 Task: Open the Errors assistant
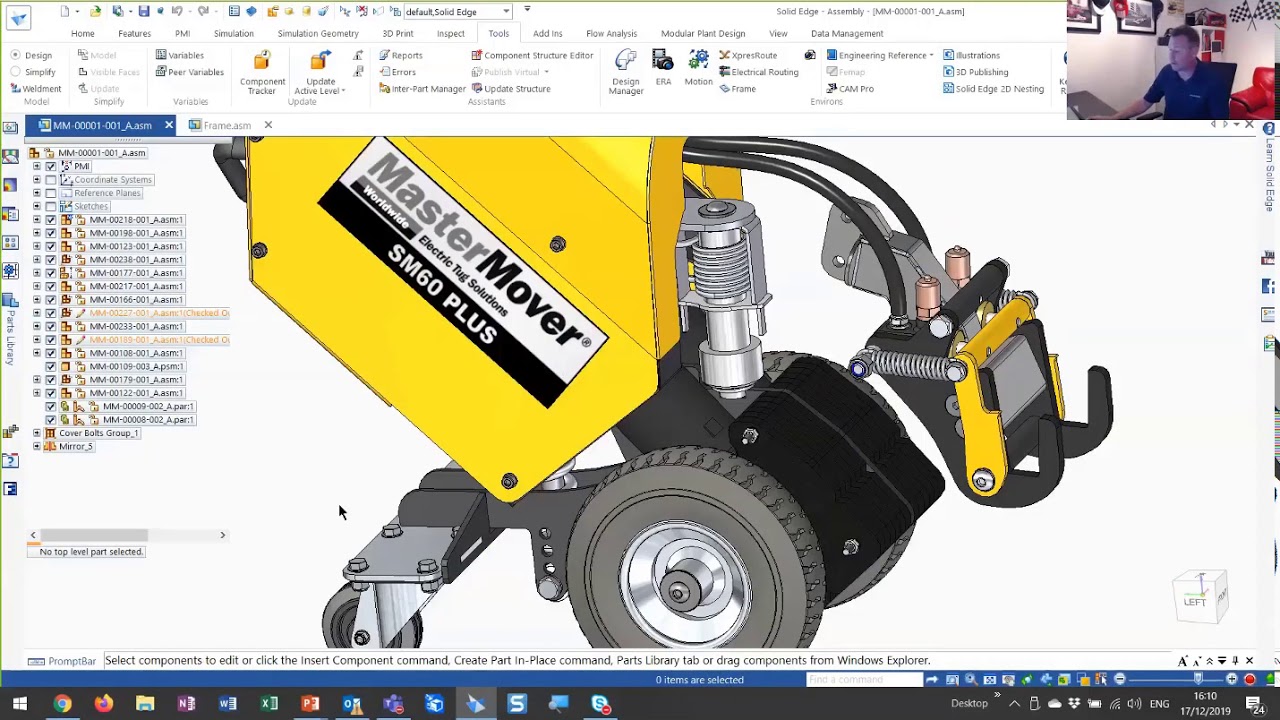tap(397, 72)
